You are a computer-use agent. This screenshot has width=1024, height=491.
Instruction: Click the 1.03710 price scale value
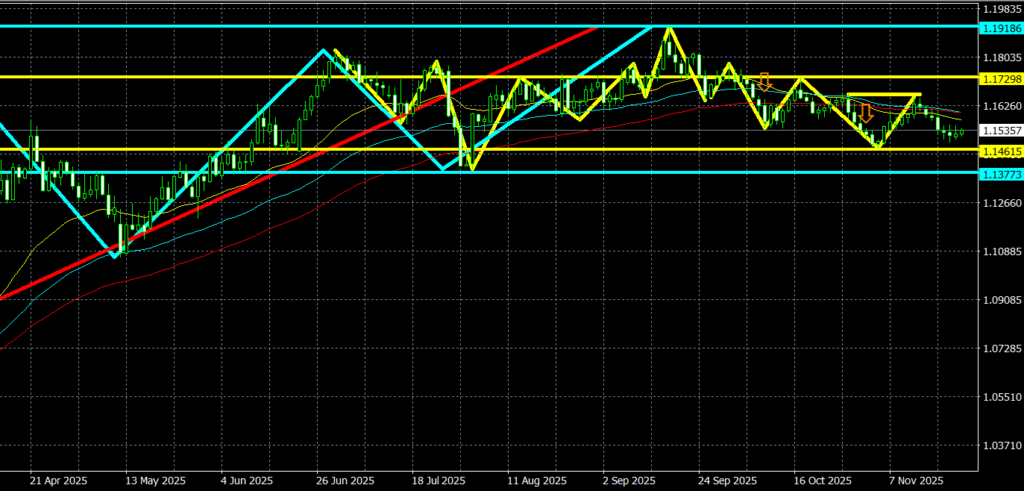(1001, 445)
